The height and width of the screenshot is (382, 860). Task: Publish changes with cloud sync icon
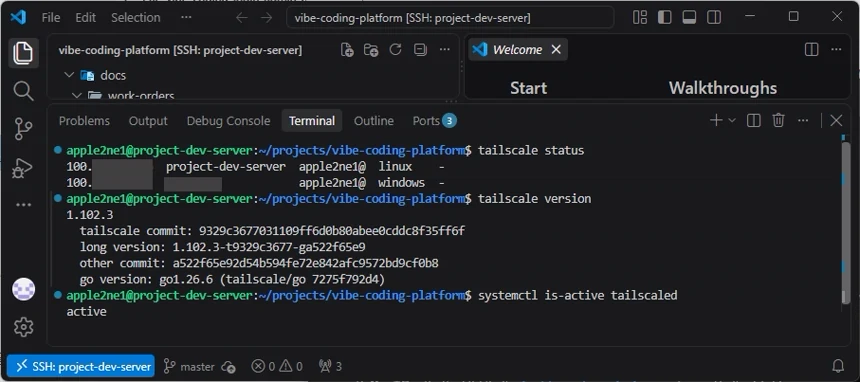pos(229,366)
